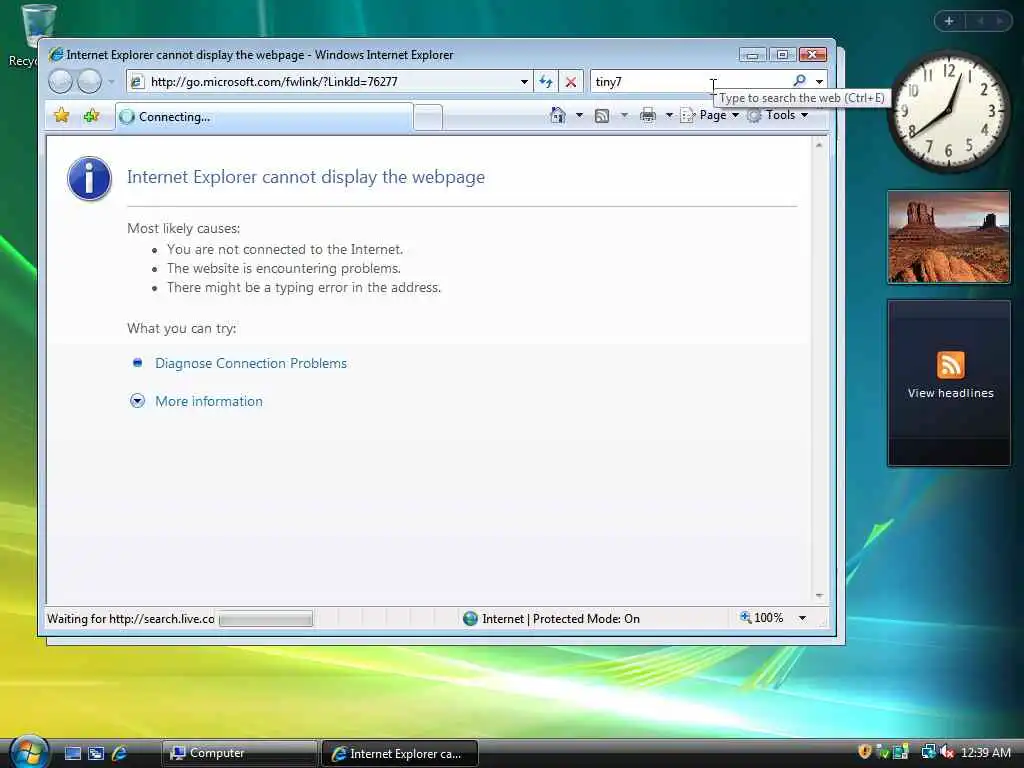Open the Favorites Center star

pyautogui.click(x=62, y=116)
